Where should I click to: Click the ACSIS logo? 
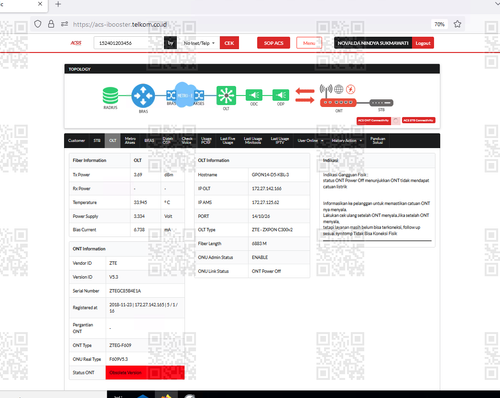(x=76, y=43)
